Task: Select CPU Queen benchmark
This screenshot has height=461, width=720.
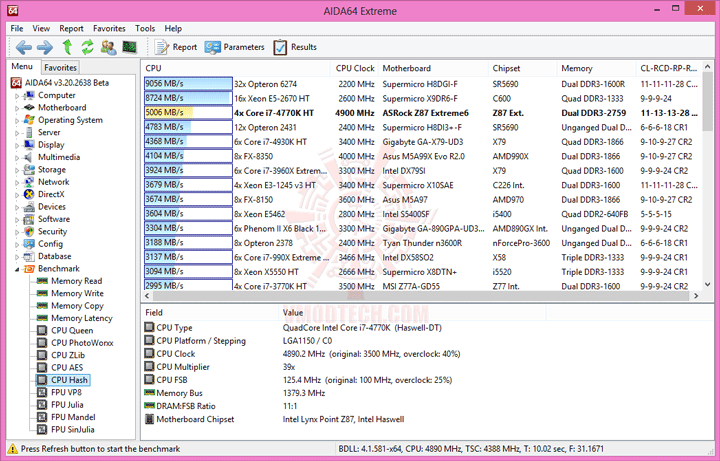Action: tap(72, 331)
